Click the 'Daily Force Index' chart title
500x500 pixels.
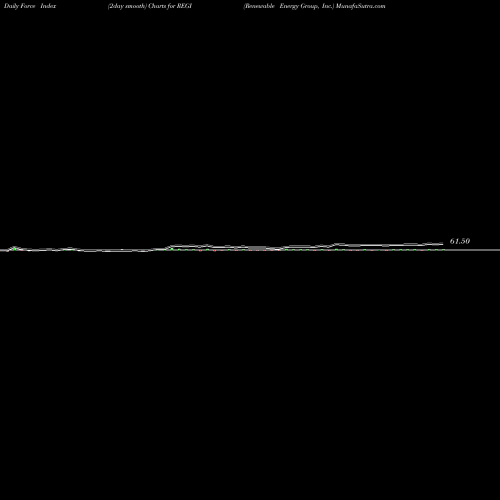(30, 6)
